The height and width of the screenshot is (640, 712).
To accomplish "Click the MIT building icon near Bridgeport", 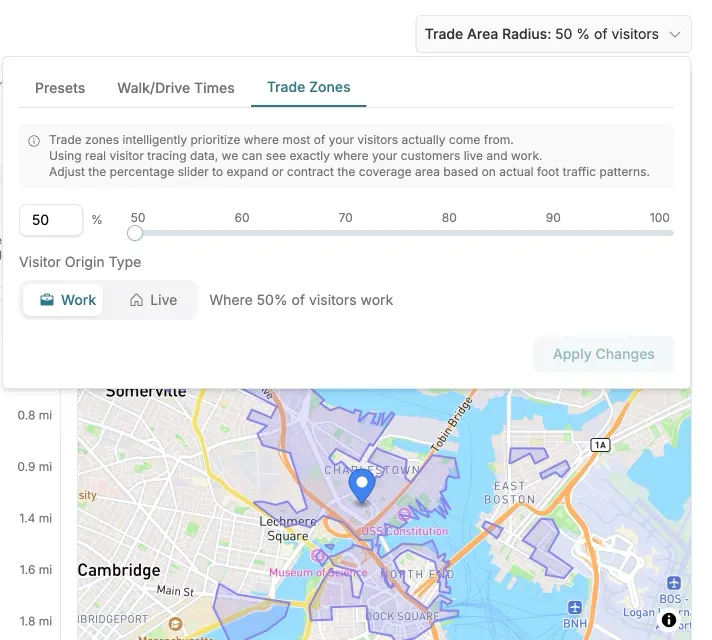I will point(175,624).
